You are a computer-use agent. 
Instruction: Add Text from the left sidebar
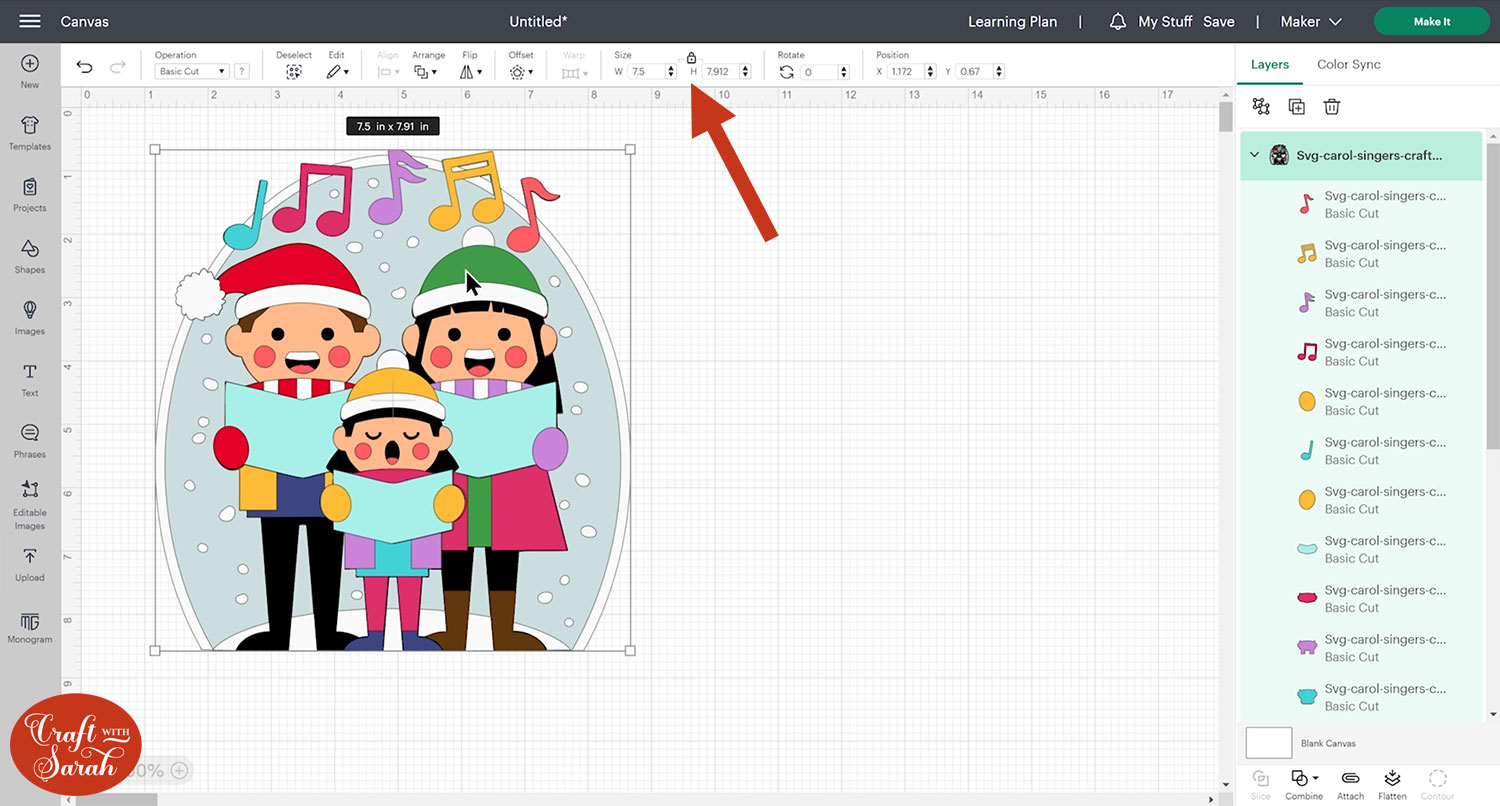point(29,379)
